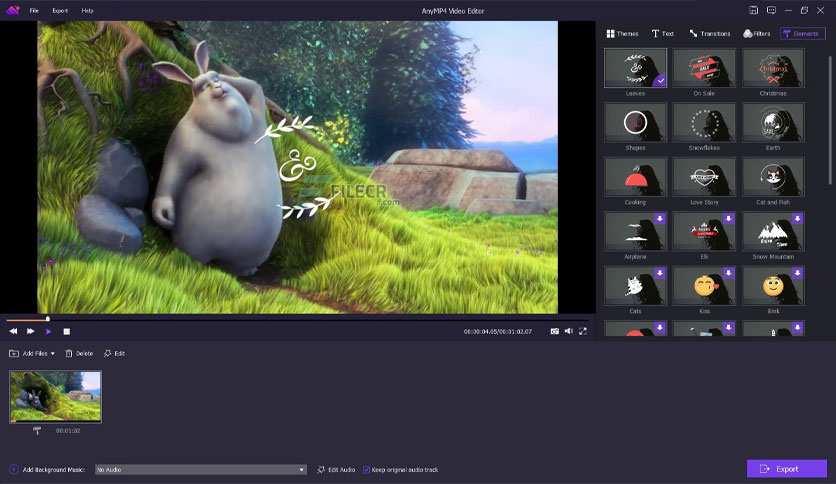
Task: Select the Shapes element
Action: point(635,122)
